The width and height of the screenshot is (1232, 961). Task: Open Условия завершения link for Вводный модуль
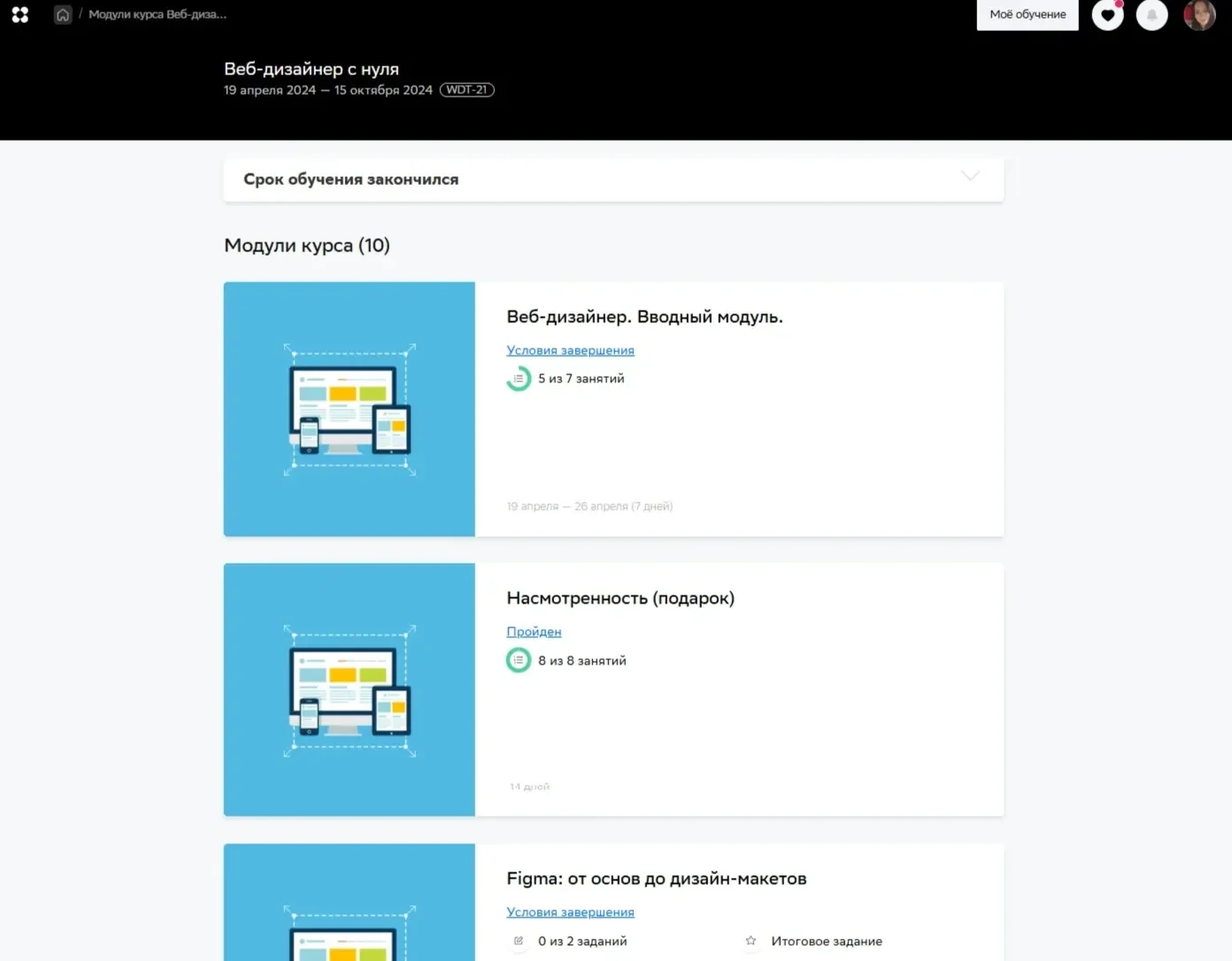570,350
